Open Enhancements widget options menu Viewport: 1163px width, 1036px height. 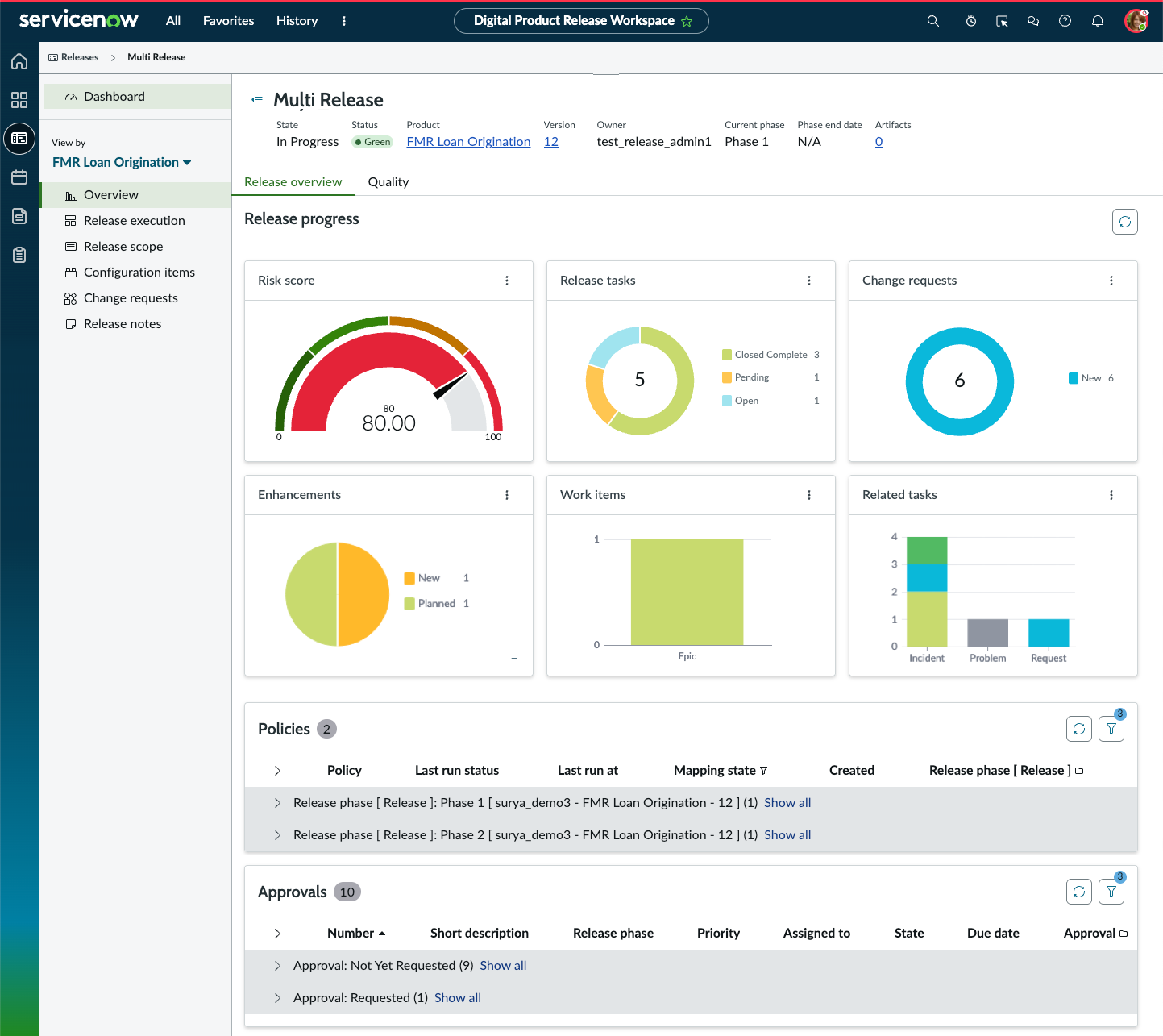pos(507,495)
